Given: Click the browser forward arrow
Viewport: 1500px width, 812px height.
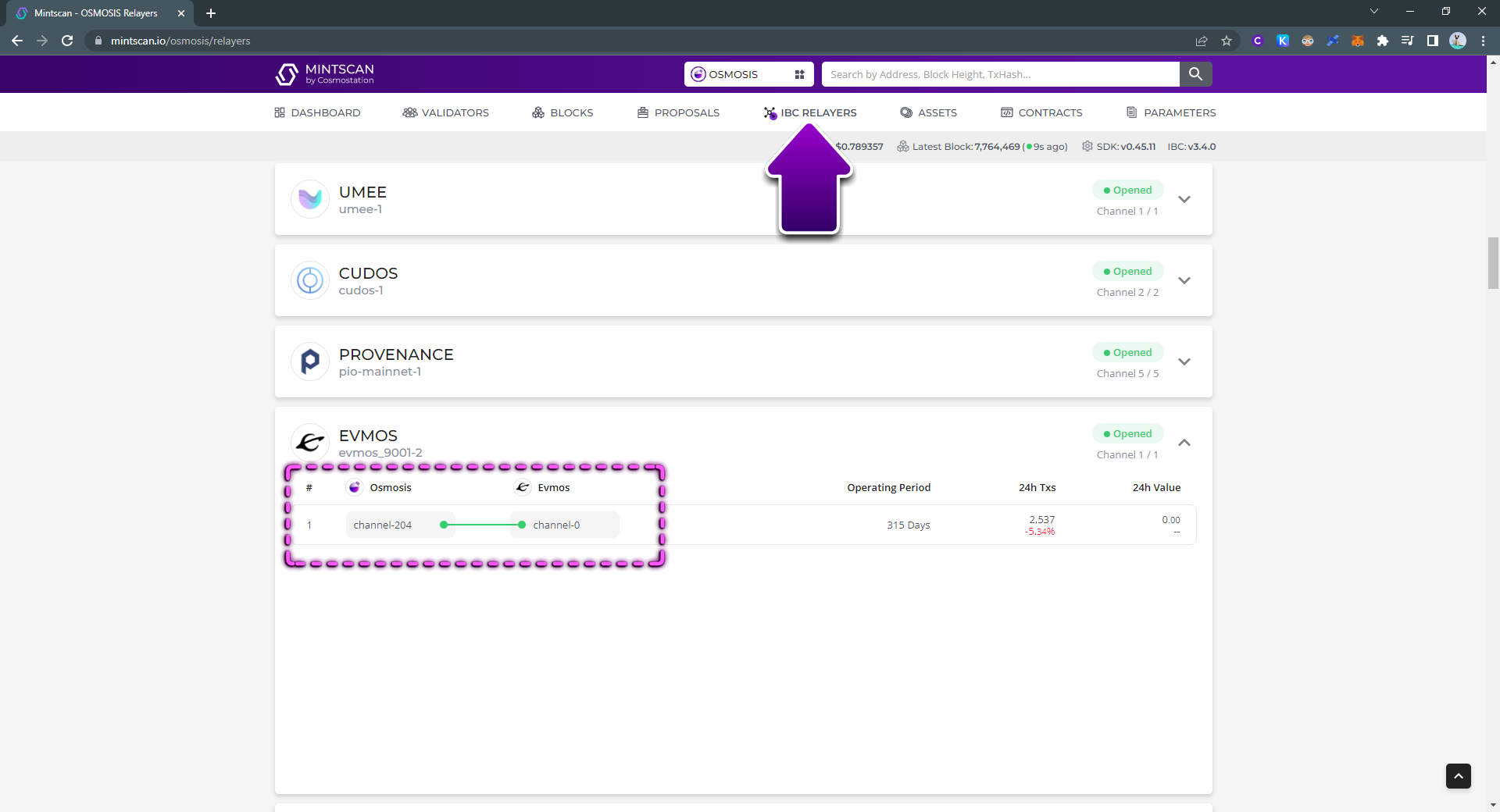Looking at the screenshot, I should (42, 41).
